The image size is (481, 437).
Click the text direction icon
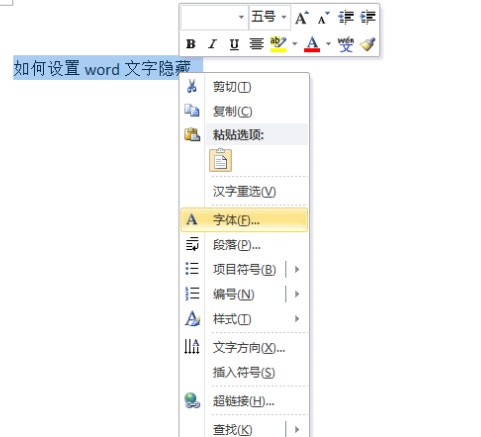[x=192, y=346]
